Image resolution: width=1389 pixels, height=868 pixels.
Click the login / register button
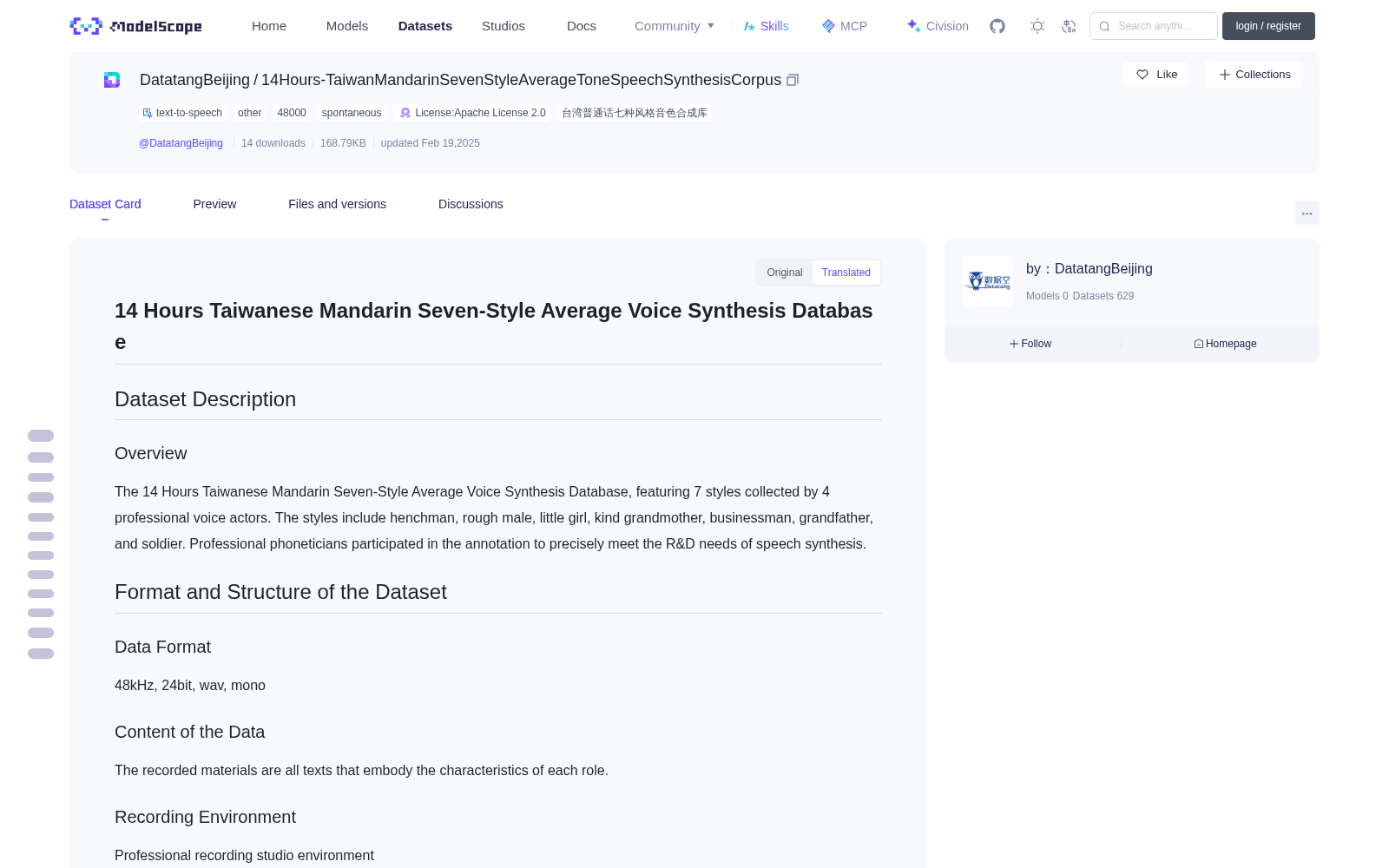click(x=1268, y=26)
